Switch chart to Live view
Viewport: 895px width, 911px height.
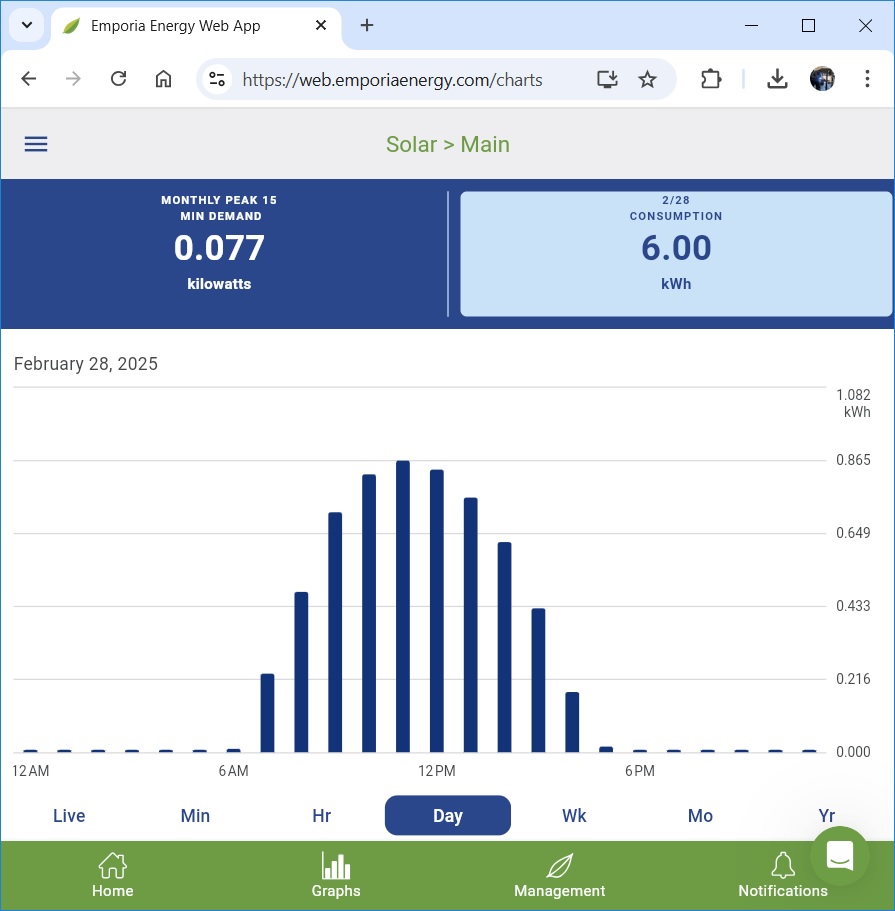pyautogui.click(x=69, y=816)
